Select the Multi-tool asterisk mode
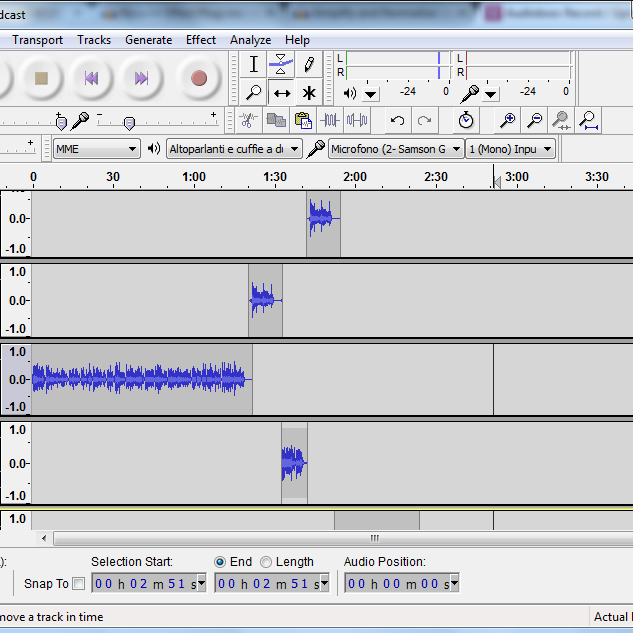The height and width of the screenshot is (633, 633). click(x=309, y=92)
